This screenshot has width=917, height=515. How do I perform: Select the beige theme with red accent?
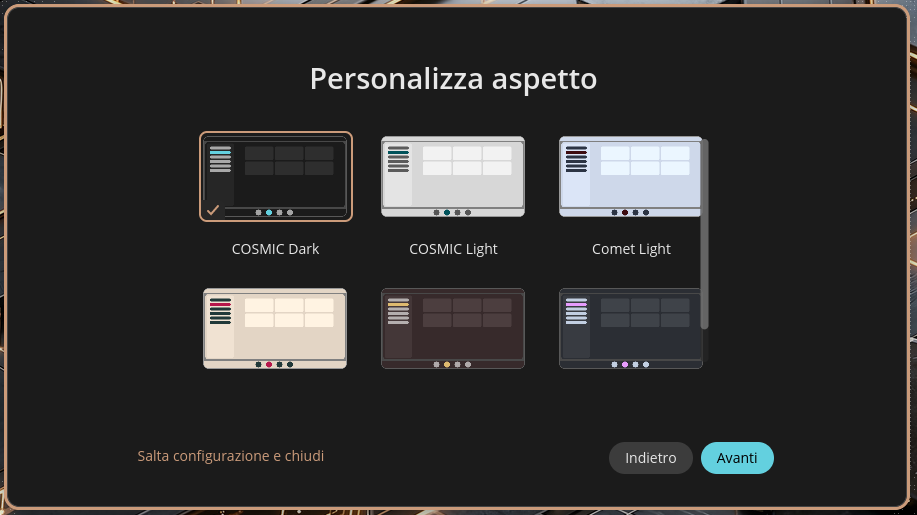275,329
